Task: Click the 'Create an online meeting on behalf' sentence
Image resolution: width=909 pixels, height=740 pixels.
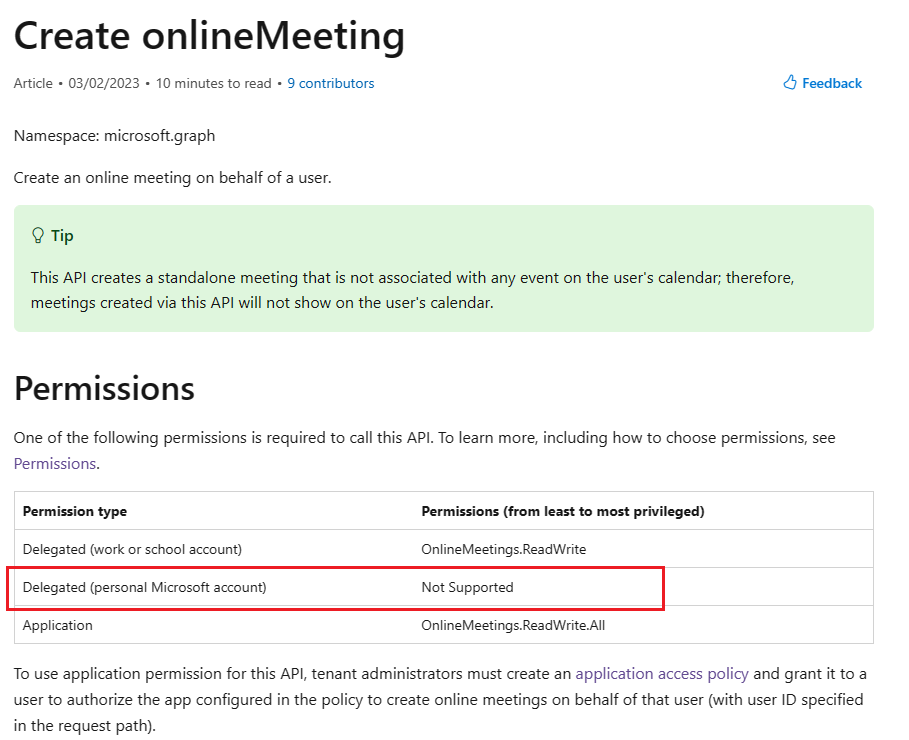Action: [173, 178]
